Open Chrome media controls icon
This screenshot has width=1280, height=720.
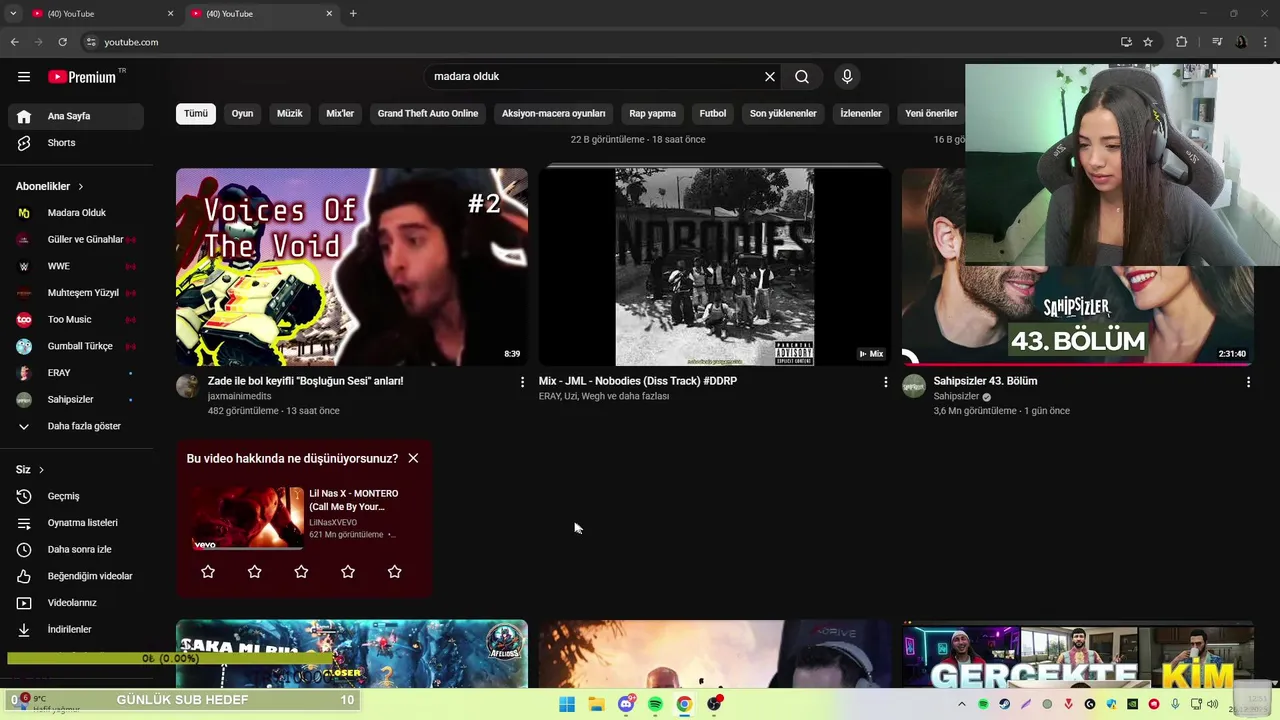pos(1217,42)
